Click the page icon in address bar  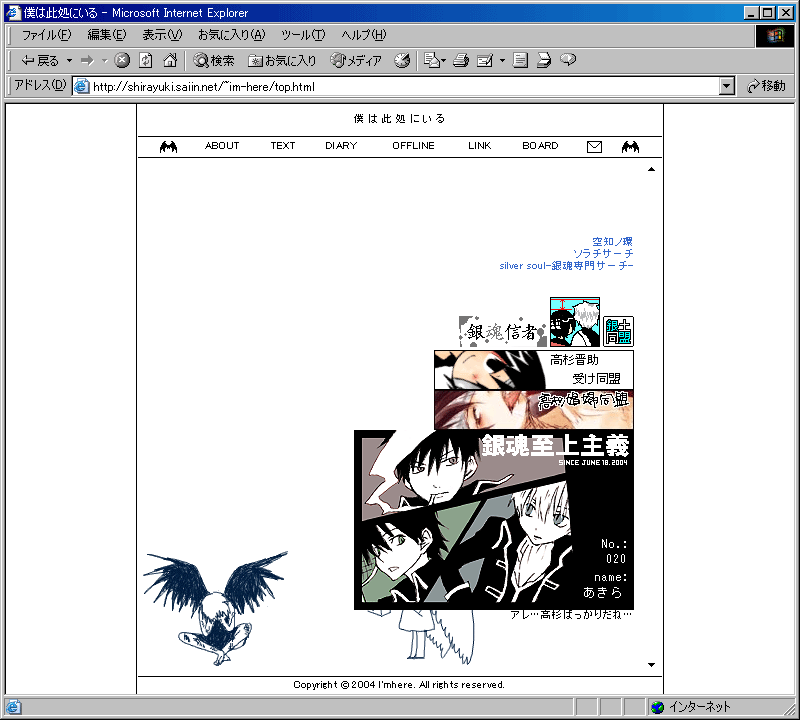pyautogui.click(x=82, y=86)
